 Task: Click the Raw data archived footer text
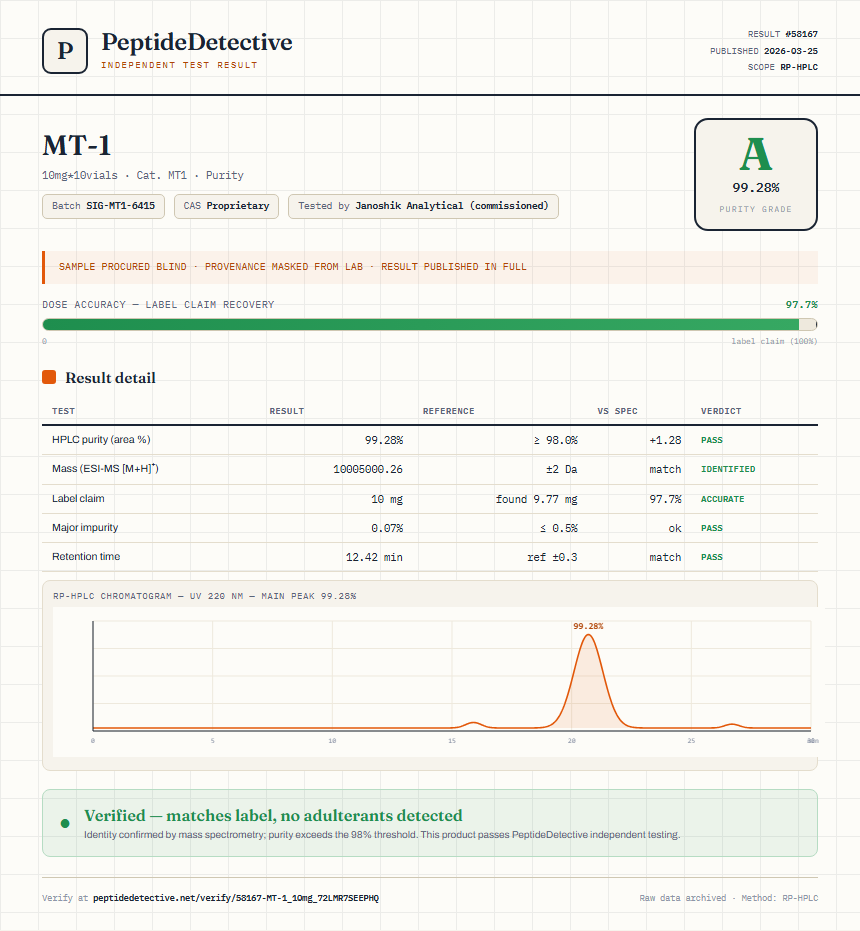[729, 898]
